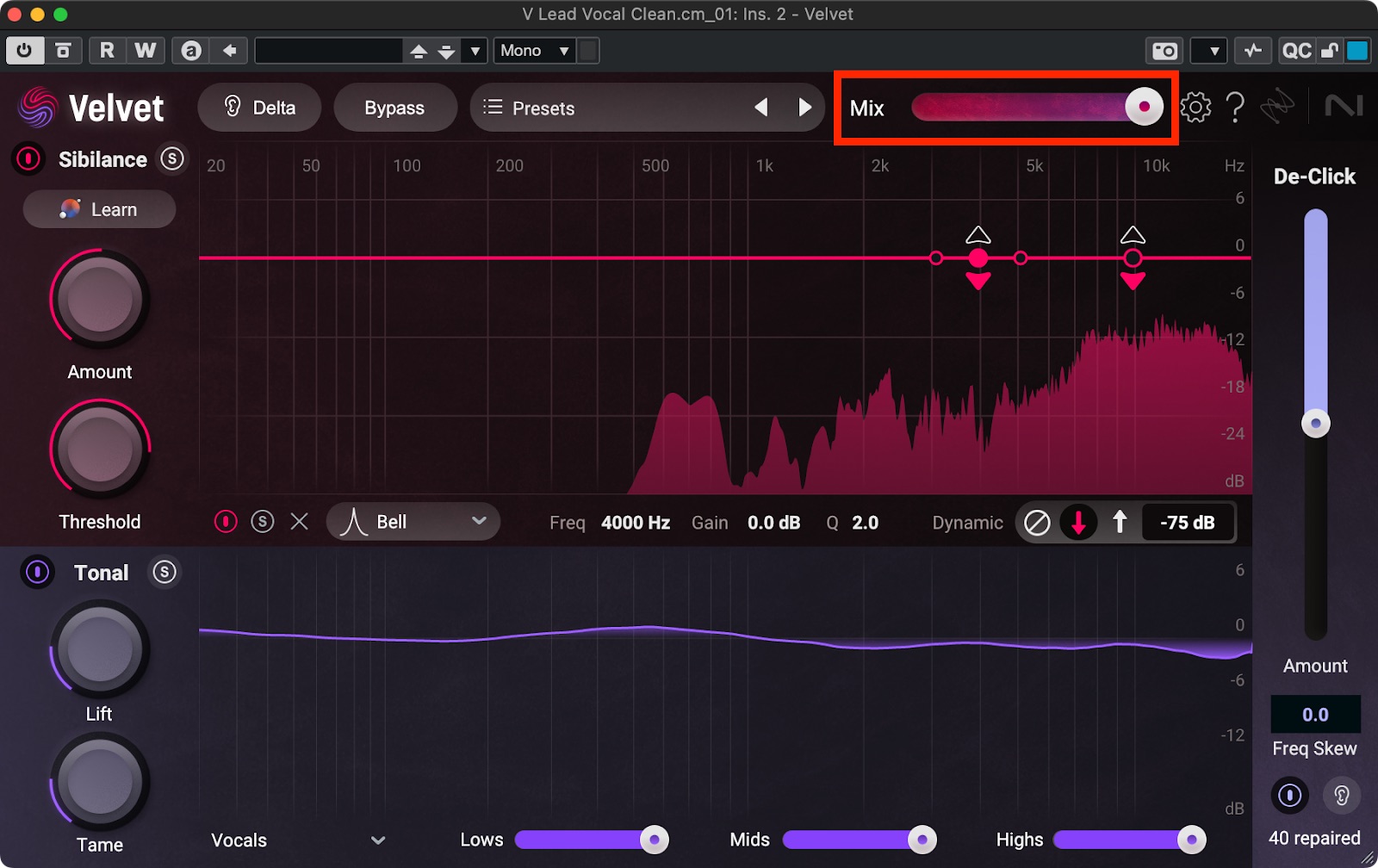Open the Bell filter shape dropdown
This screenshot has height=868, width=1378.
[x=413, y=522]
